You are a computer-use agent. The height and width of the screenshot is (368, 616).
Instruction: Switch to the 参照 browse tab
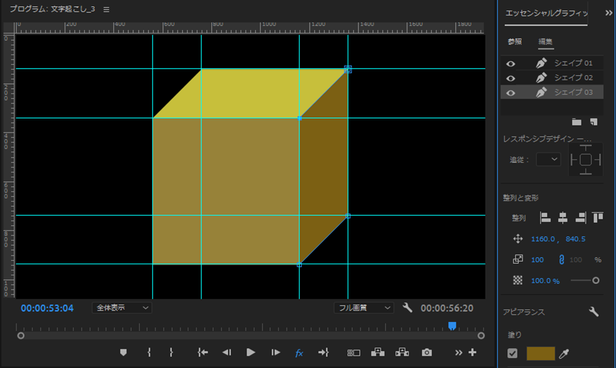515,42
